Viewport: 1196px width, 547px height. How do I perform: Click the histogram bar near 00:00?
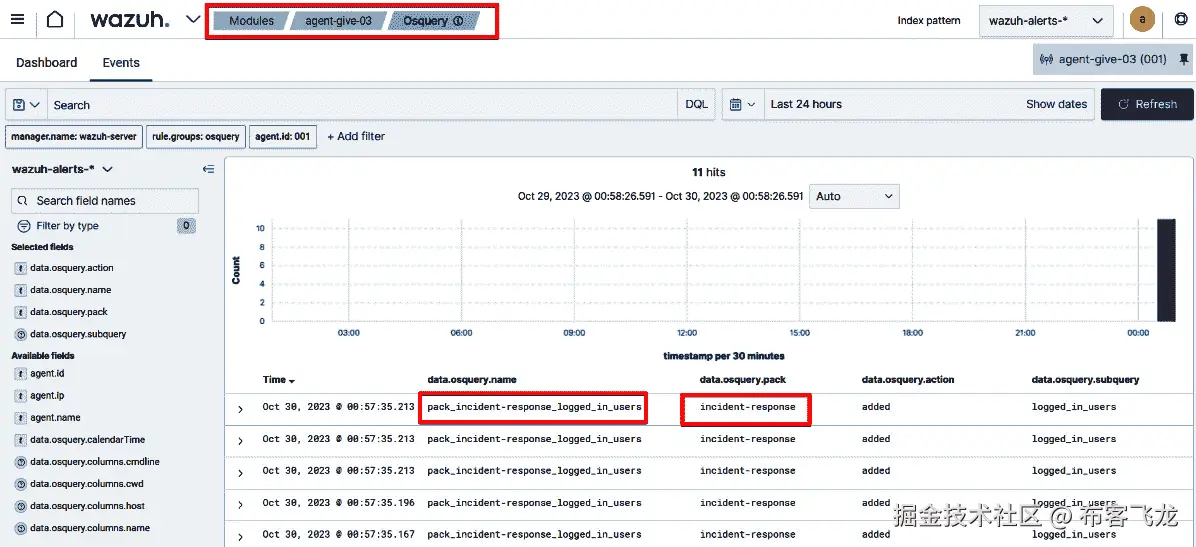[1166, 270]
